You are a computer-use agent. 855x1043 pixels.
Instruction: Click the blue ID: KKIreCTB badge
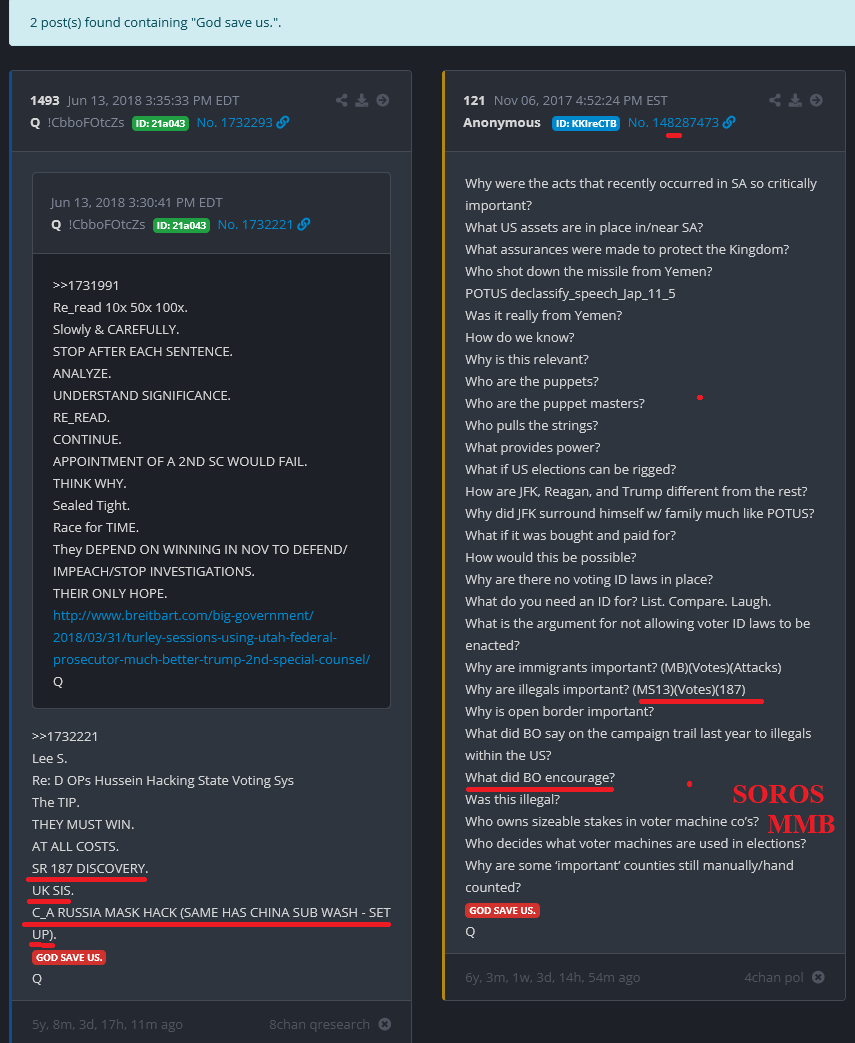click(x=586, y=123)
